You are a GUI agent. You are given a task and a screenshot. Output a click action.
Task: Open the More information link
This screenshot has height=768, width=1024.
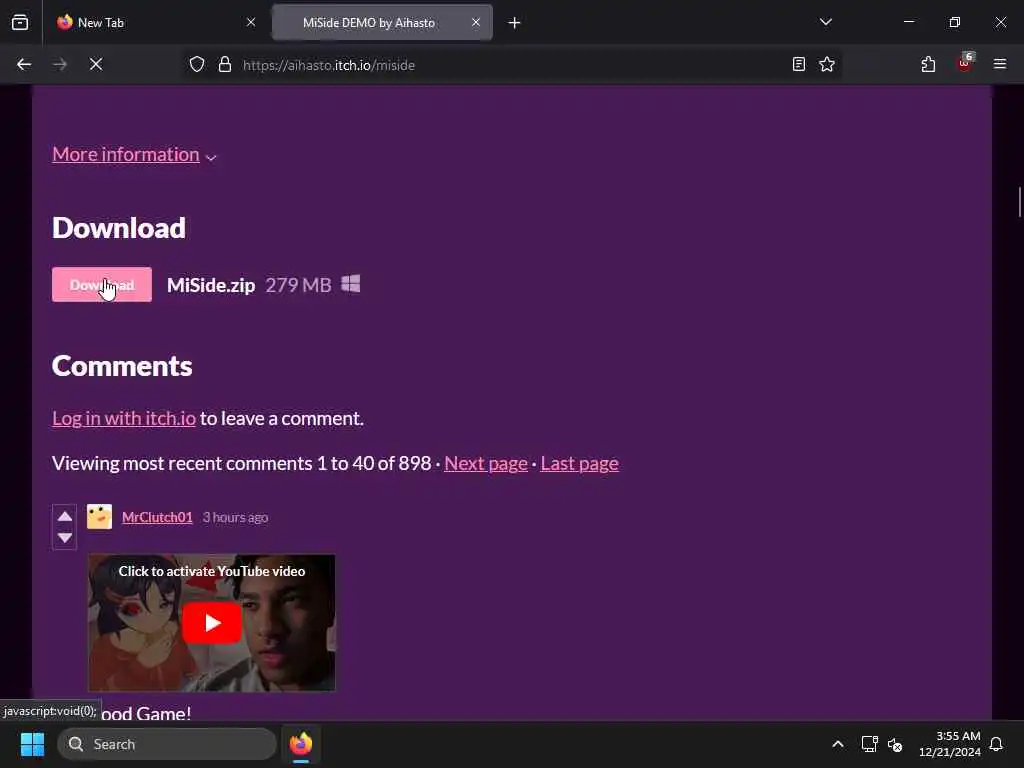tap(126, 154)
